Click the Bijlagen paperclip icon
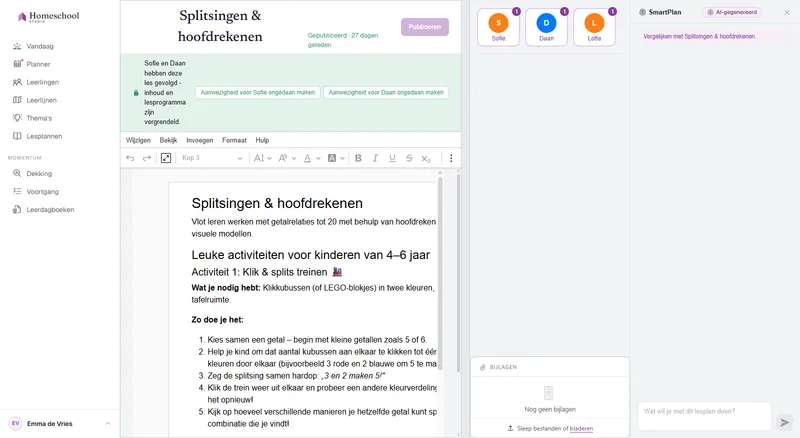Screen dimensions: 800x438 [x=483, y=367]
